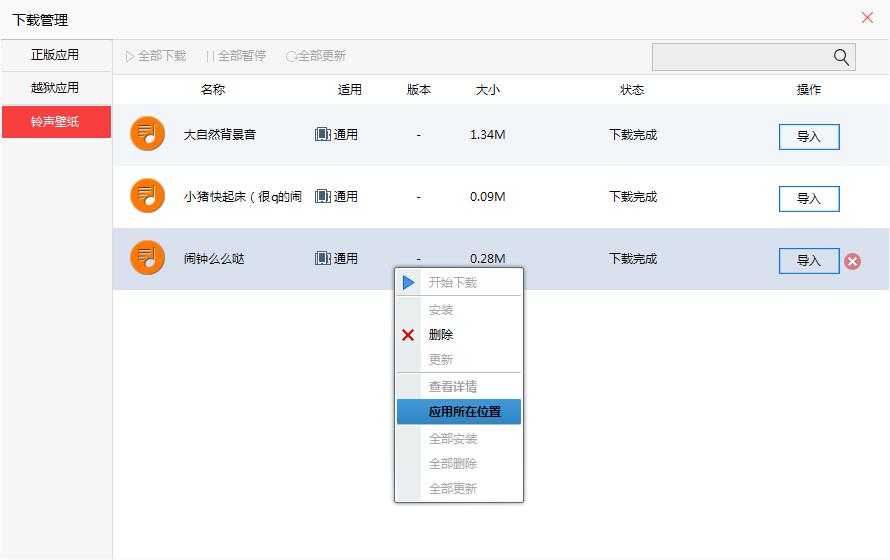Open the 正版应用 tab
890x560 pixels.
(x=55, y=55)
